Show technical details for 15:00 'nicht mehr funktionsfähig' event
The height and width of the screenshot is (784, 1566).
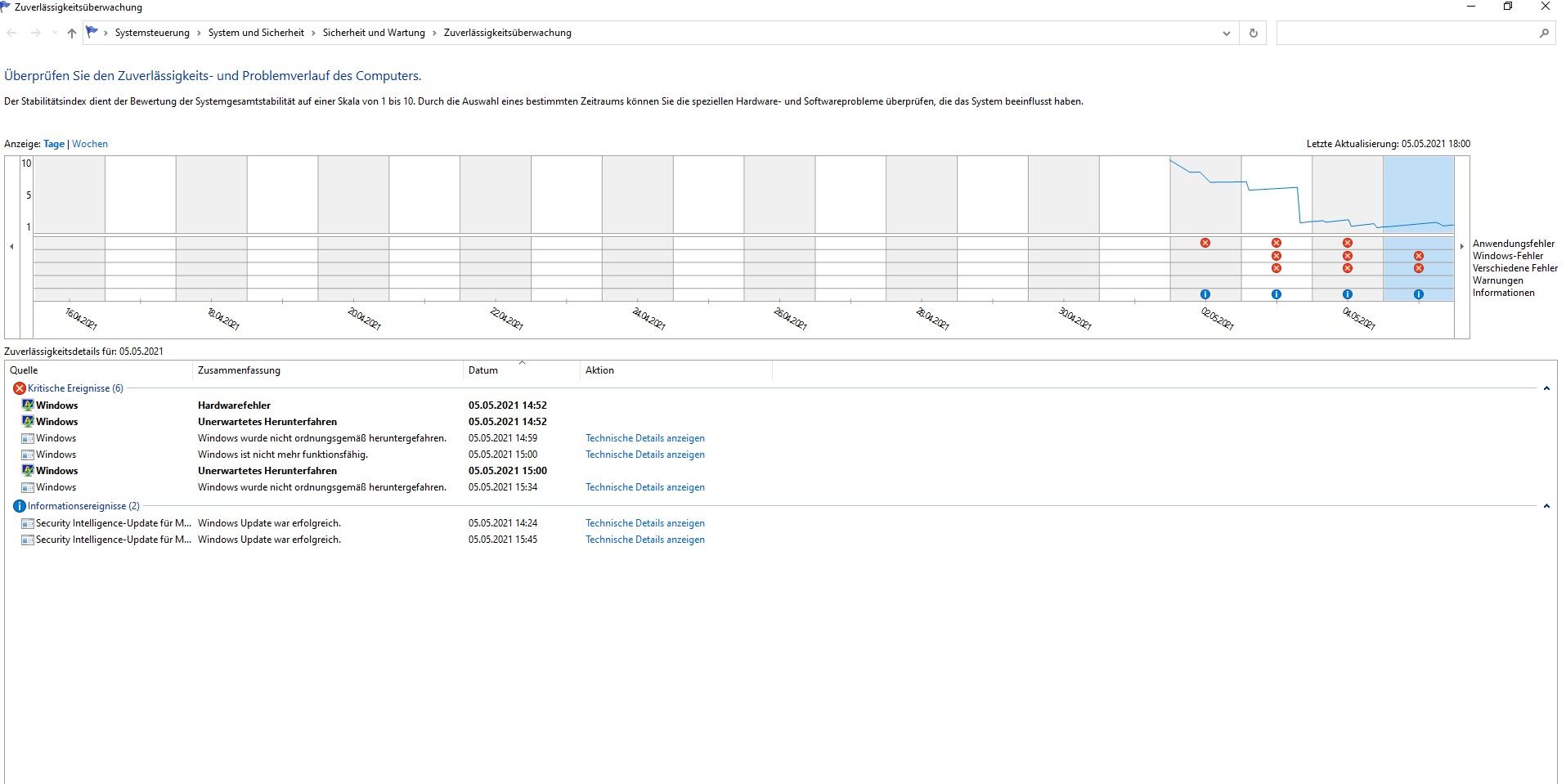click(645, 455)
